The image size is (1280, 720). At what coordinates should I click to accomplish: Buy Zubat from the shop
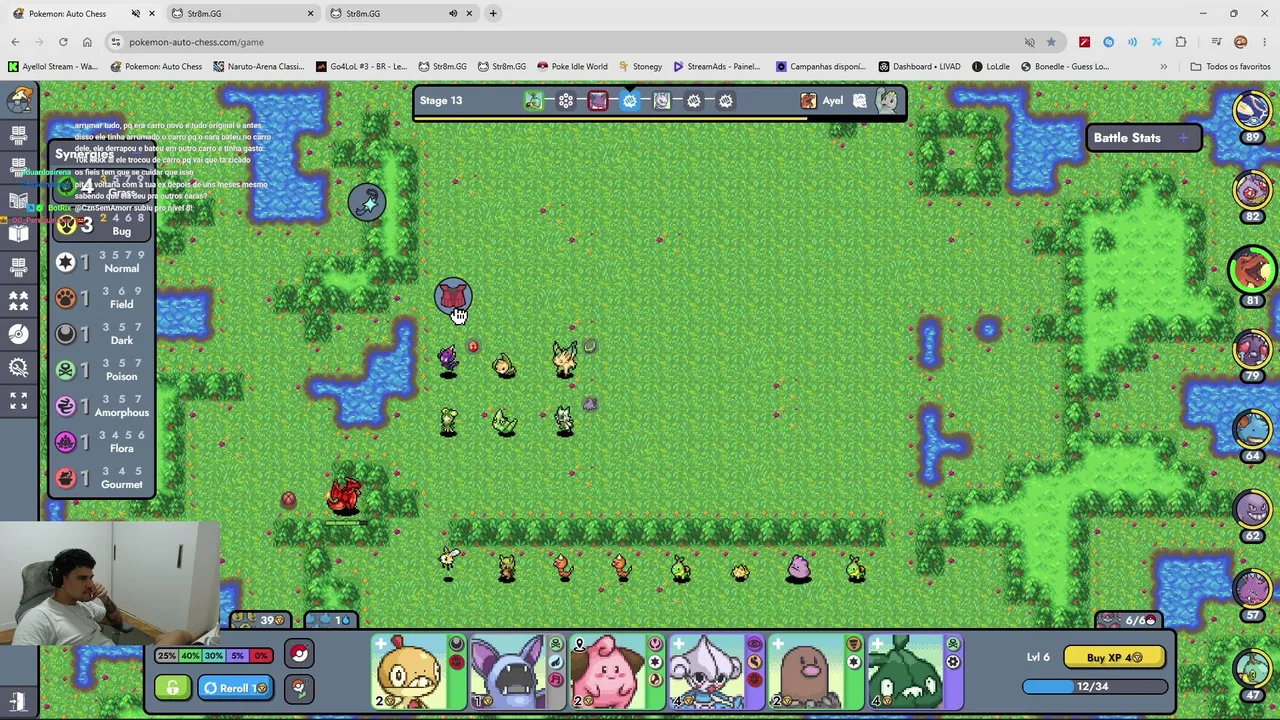517,671
